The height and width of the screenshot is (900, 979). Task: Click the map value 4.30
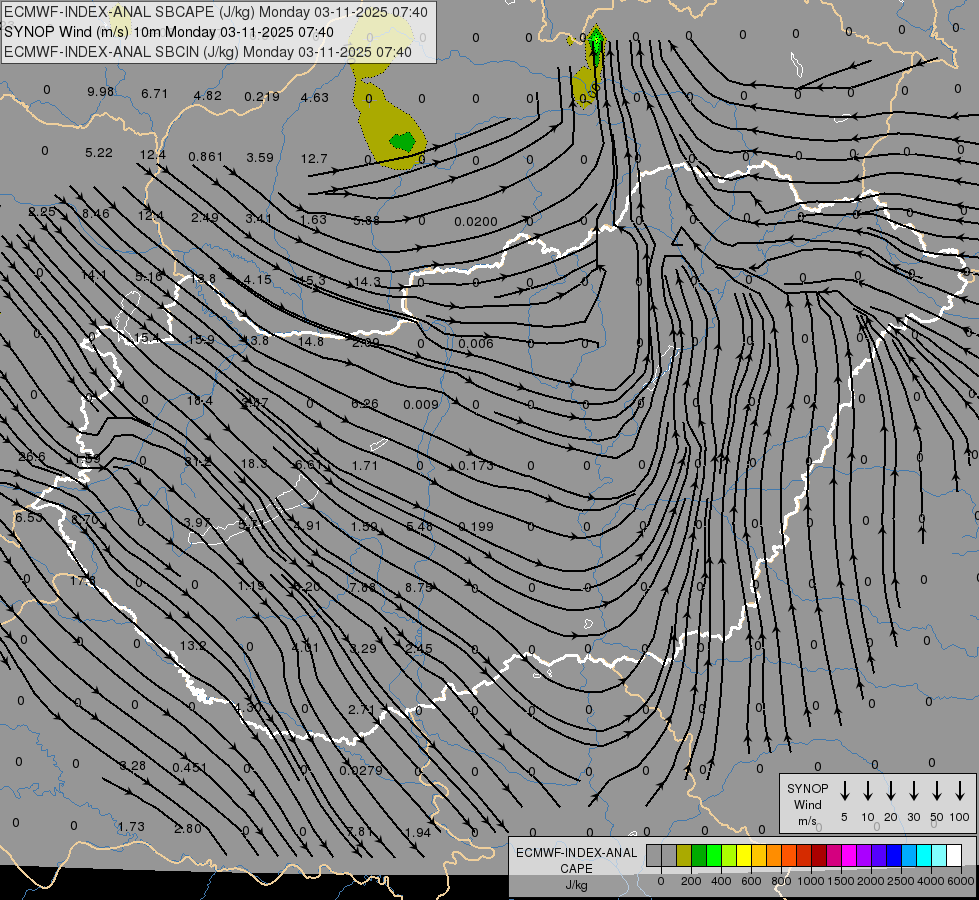point(249,708)
